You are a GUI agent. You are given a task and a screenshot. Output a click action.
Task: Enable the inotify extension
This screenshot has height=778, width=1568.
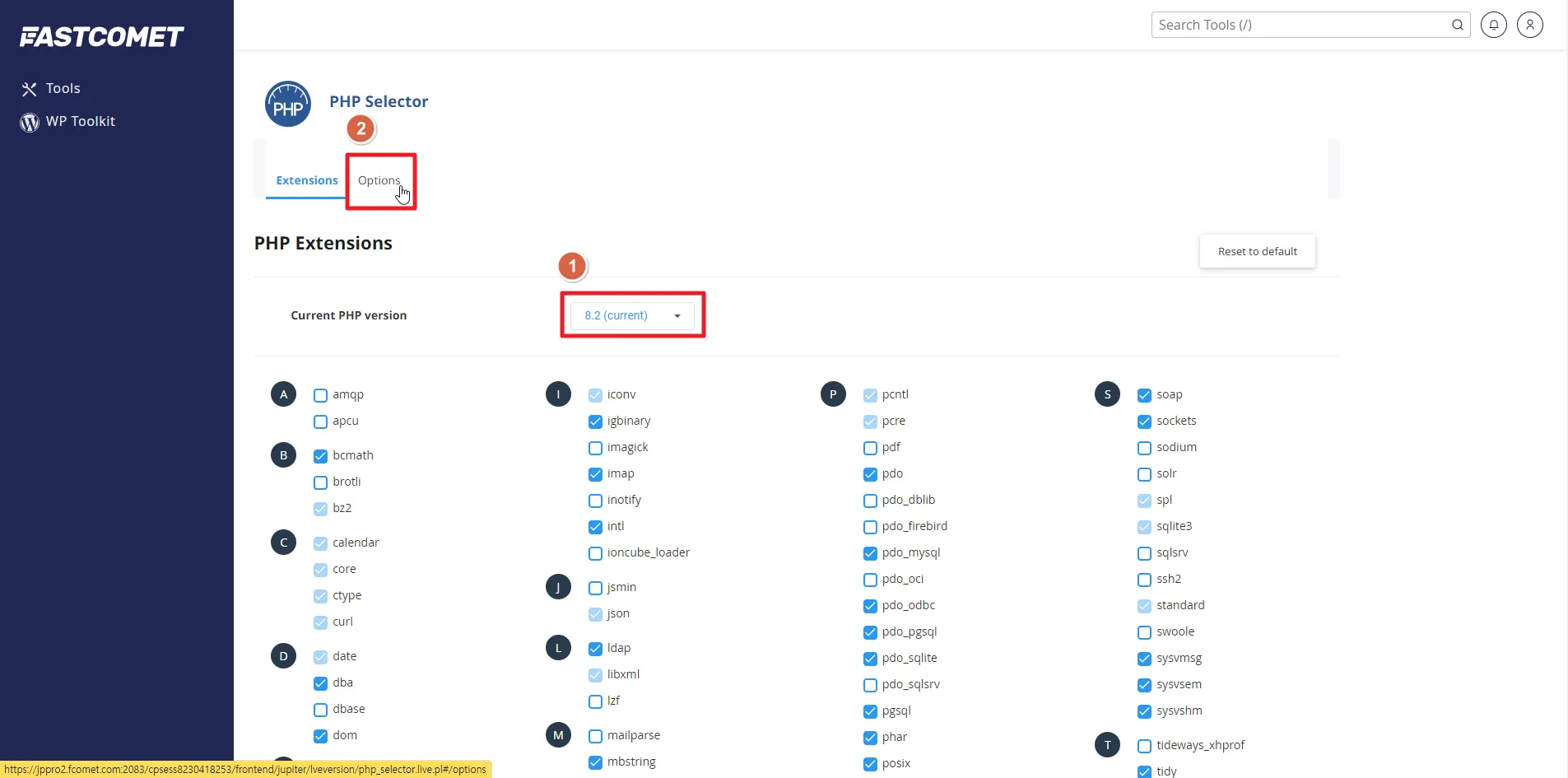click(x=595, y=501)
